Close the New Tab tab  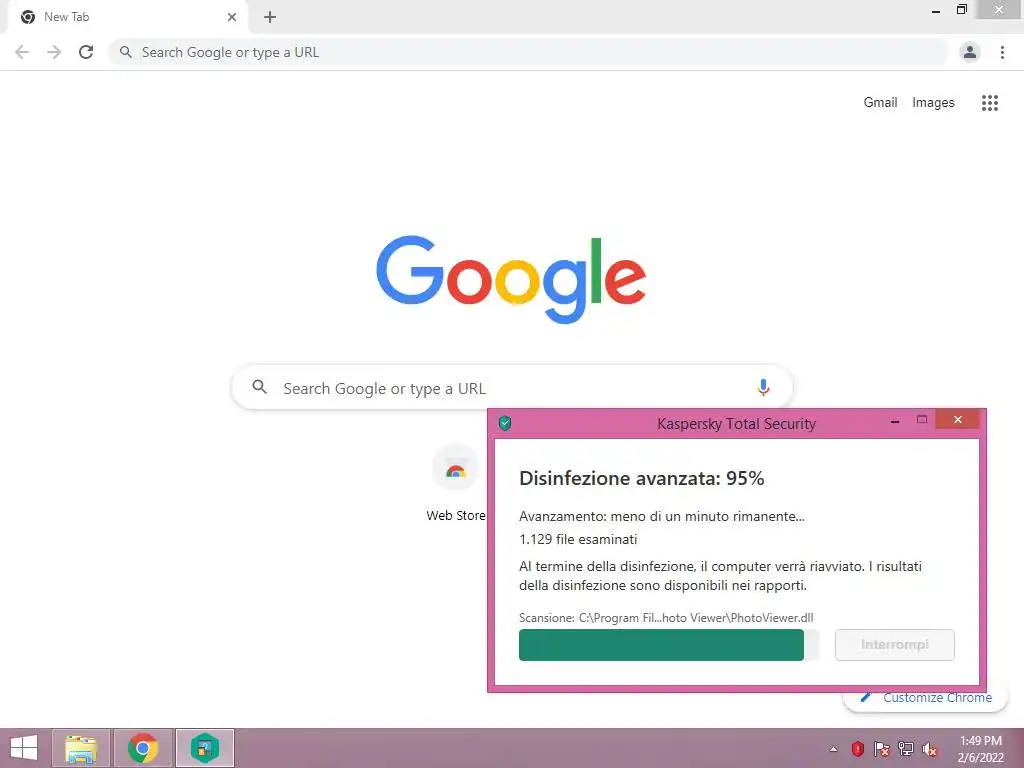point(232,17)
